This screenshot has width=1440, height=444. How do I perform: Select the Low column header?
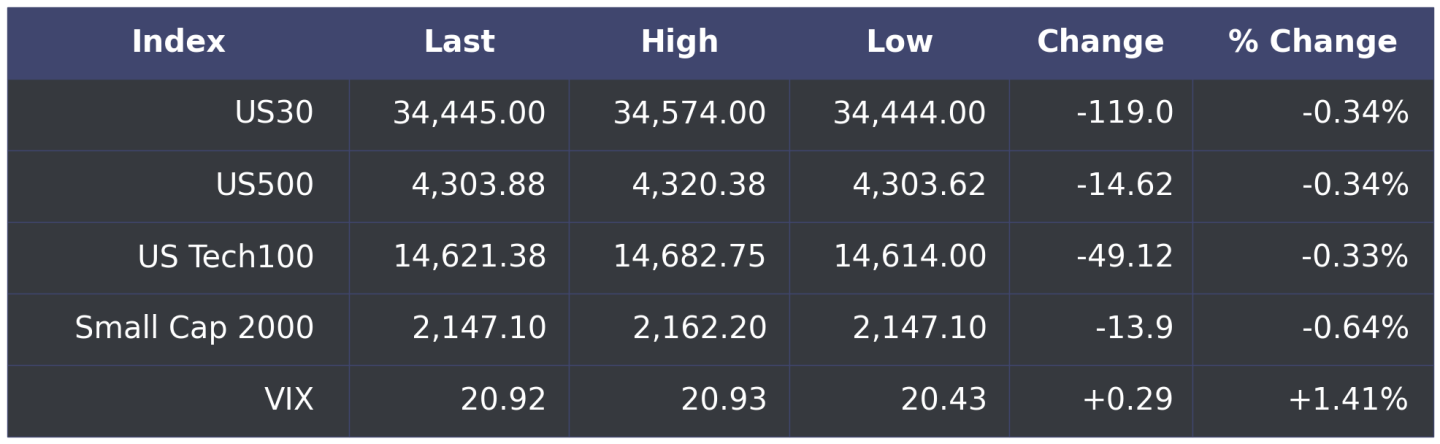coord(899,42)
